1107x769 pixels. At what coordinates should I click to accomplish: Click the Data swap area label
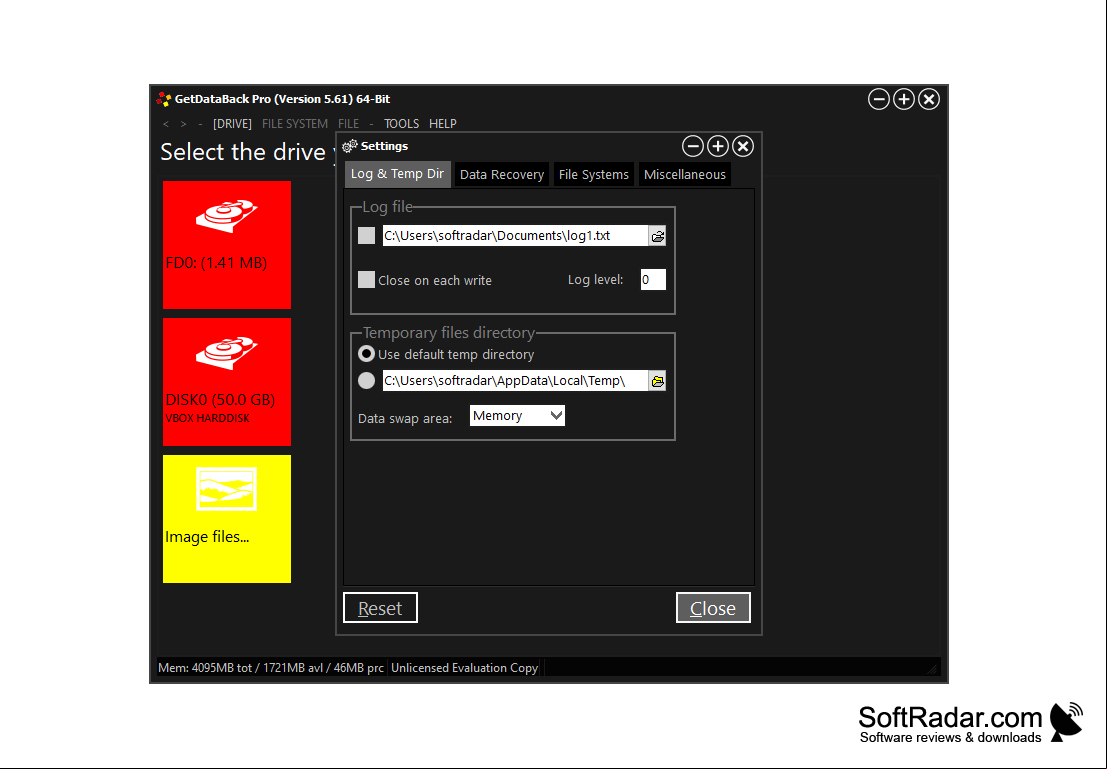[x=405, y=418]
